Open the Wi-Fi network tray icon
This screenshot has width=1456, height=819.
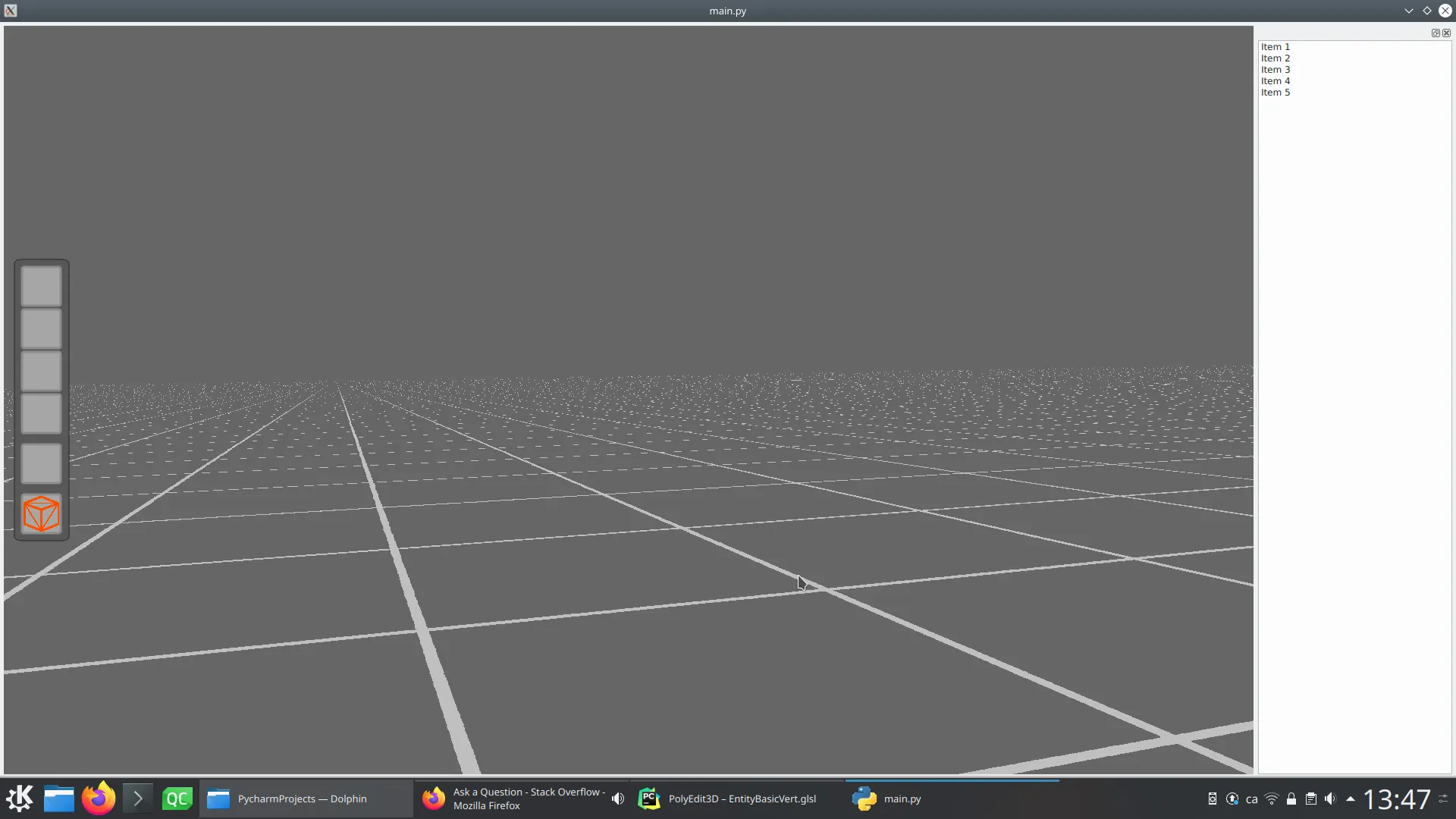click(1272, 799)
